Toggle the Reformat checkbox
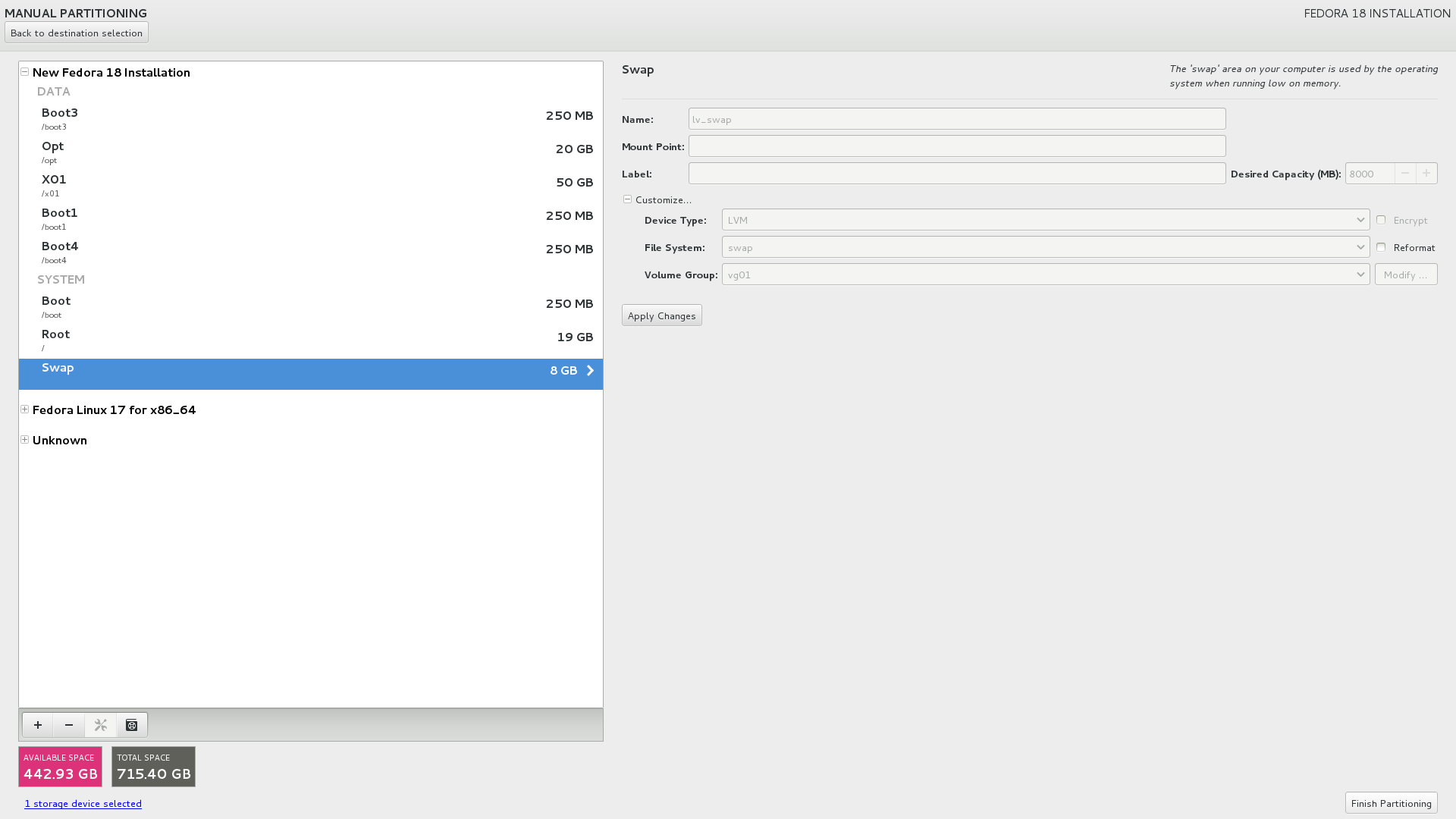Image resolution: width=1456 pixels, height=819 pixels. click(x=1381, y=247)
